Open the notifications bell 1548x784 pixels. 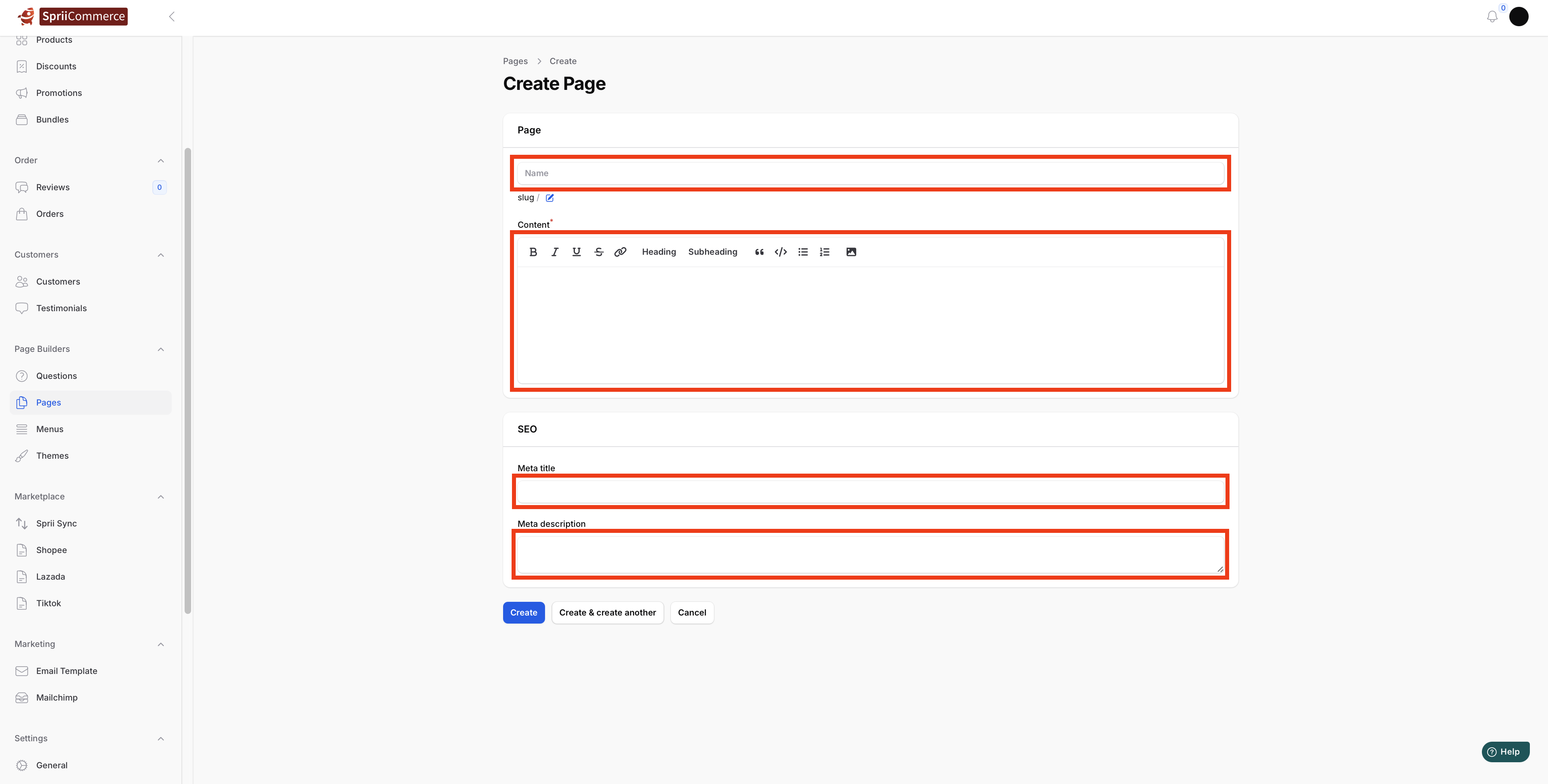1492,17
